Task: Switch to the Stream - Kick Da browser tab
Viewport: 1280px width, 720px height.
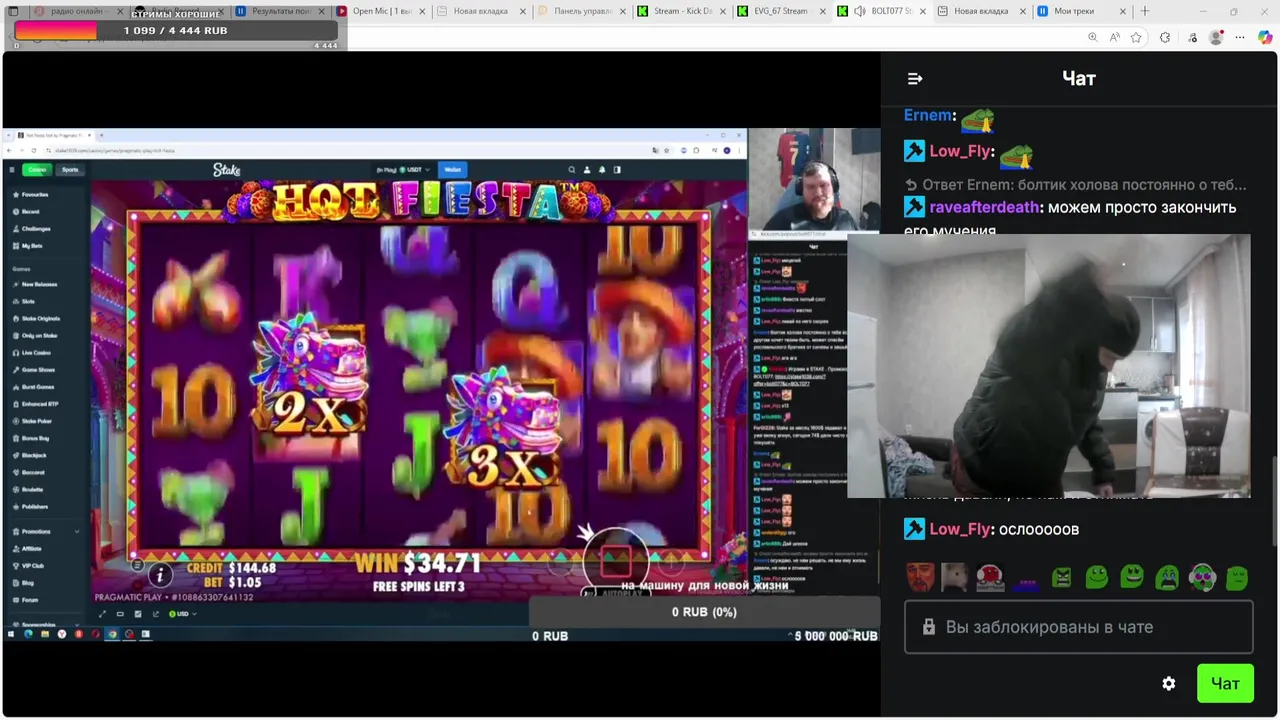Action: coord(683,11)
